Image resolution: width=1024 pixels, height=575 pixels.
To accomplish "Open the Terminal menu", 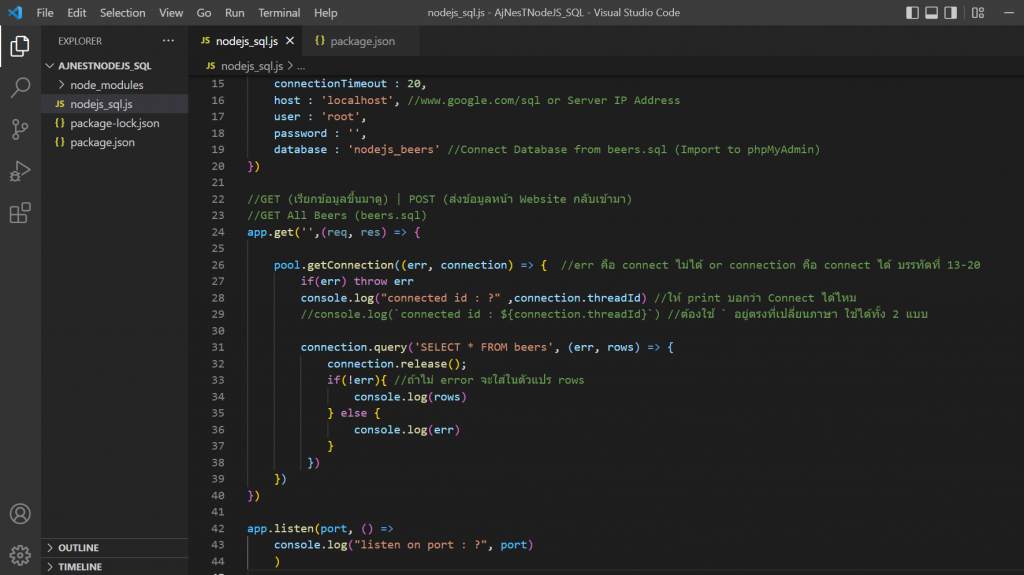I will coord(279,13).
